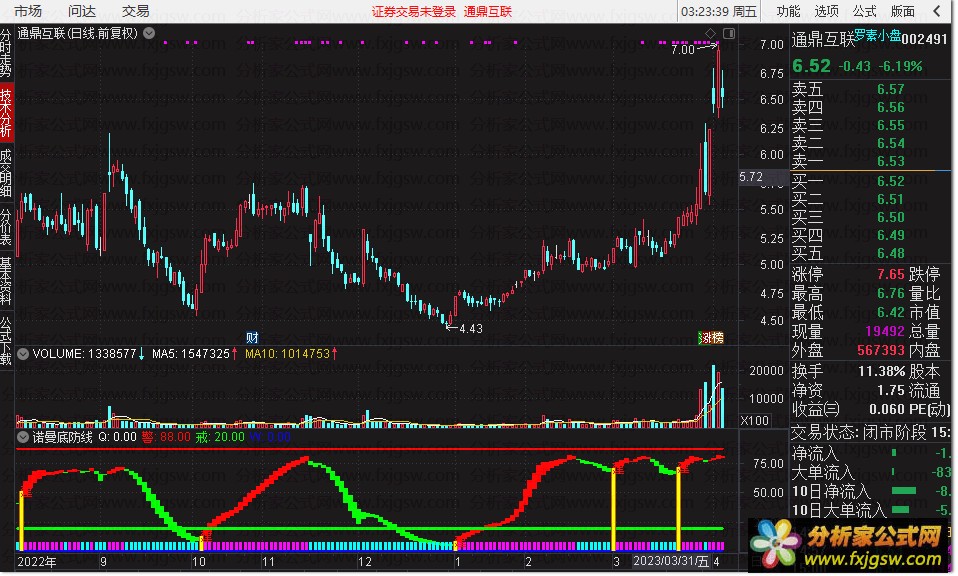Switch to the 分时走势 sidebar tab

(6, 53)
